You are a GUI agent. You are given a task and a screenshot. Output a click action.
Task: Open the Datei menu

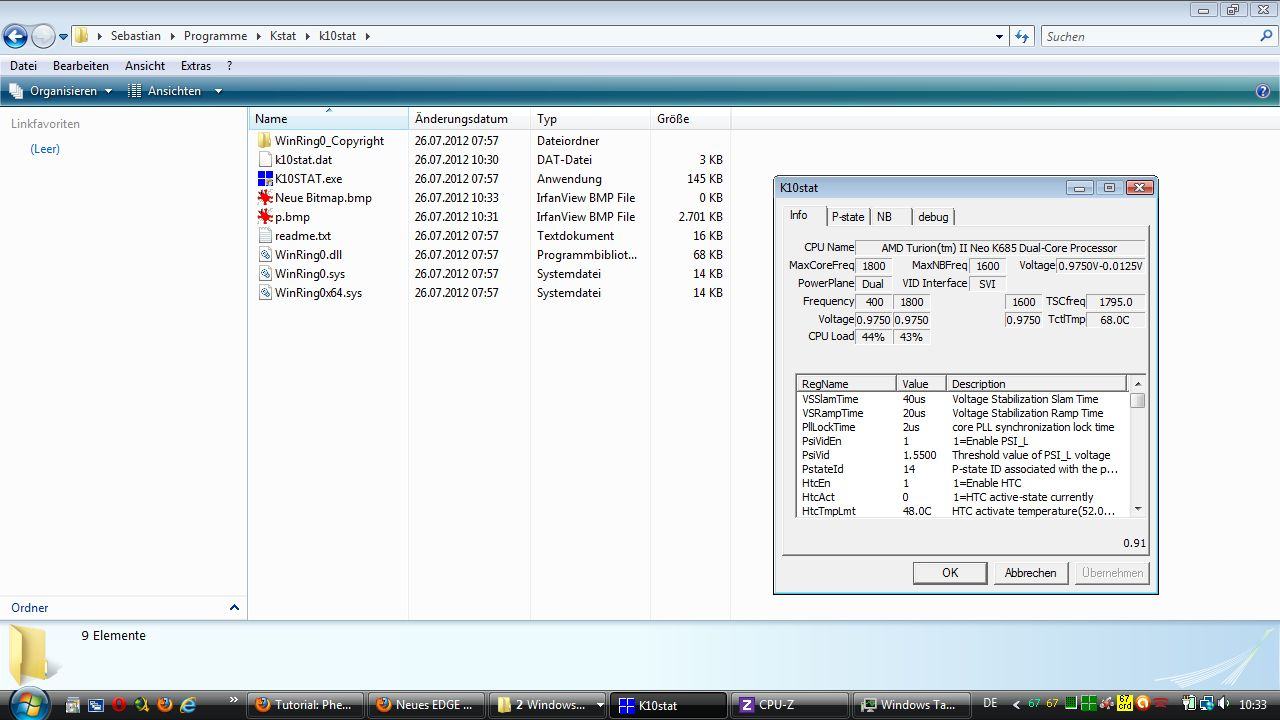click(x=23, y=65)
